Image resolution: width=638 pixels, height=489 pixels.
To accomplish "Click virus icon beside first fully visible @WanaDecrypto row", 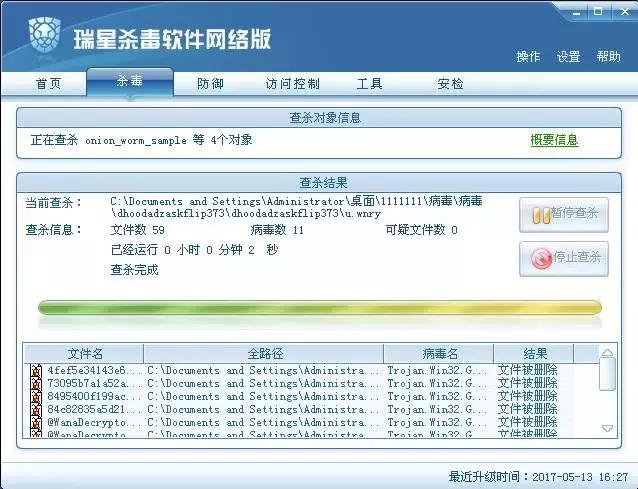I will click(36, 423).
